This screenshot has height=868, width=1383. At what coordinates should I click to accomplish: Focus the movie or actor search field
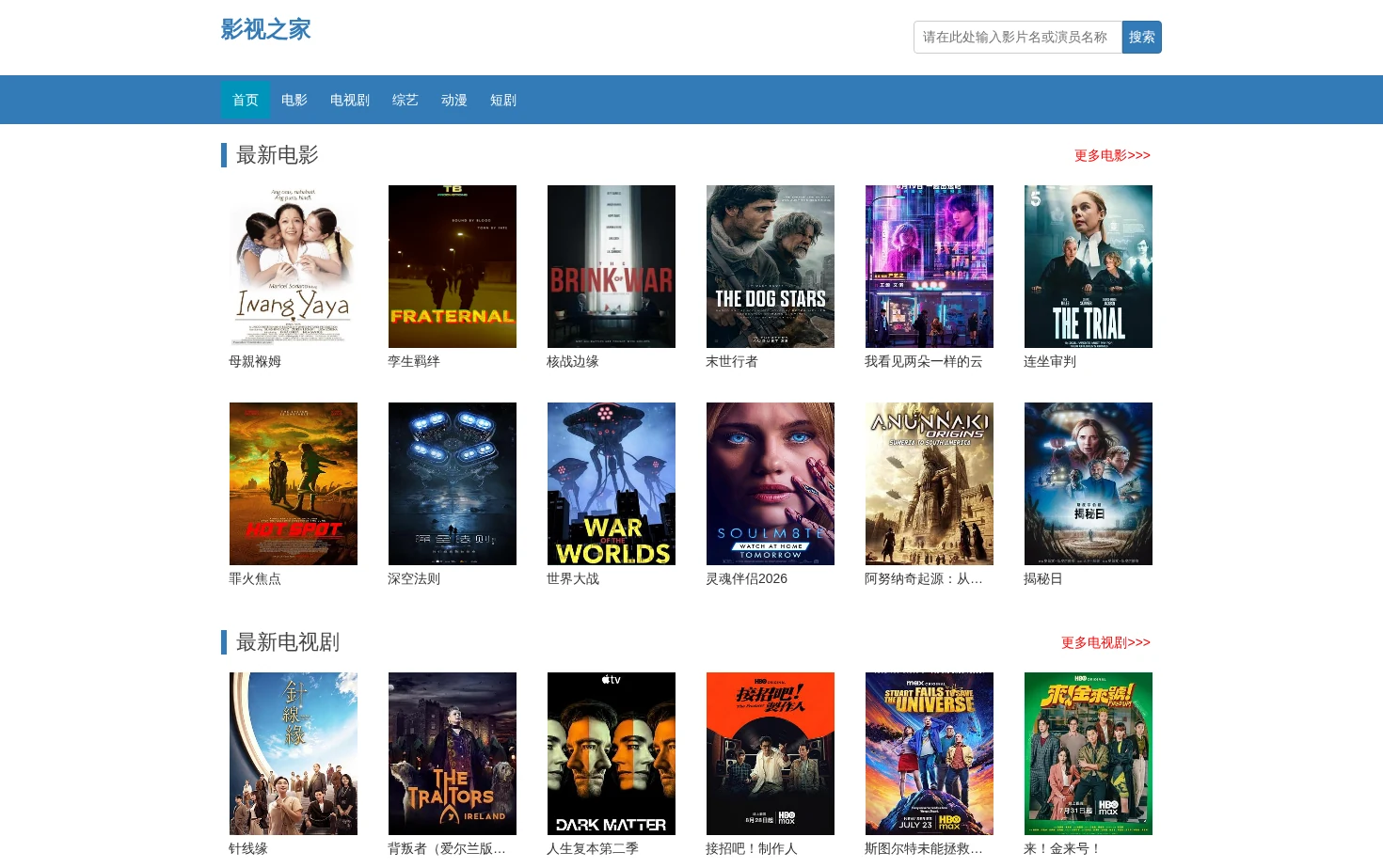[1018, 37]
